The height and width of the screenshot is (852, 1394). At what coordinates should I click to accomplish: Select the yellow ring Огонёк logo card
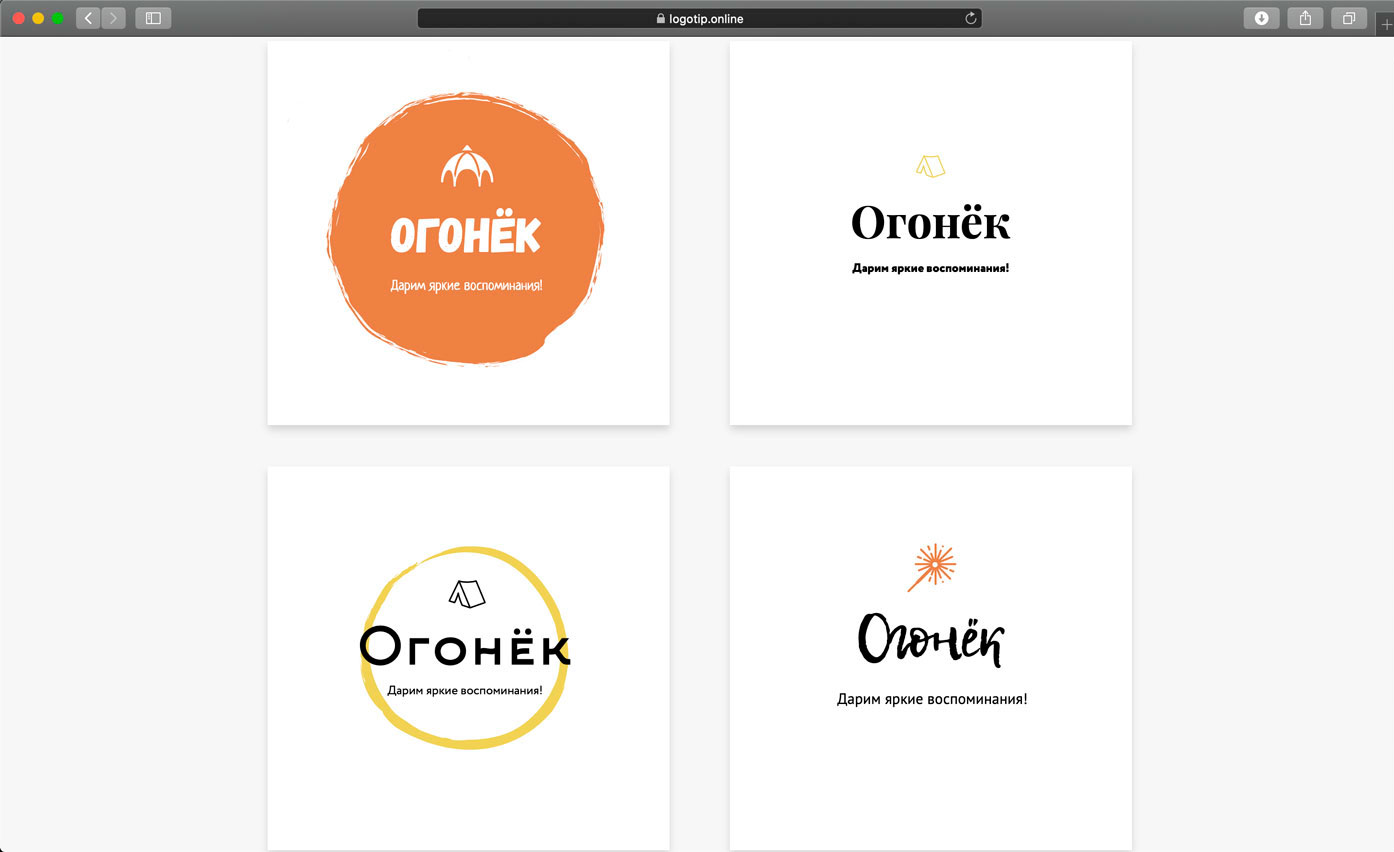(468, 658)
